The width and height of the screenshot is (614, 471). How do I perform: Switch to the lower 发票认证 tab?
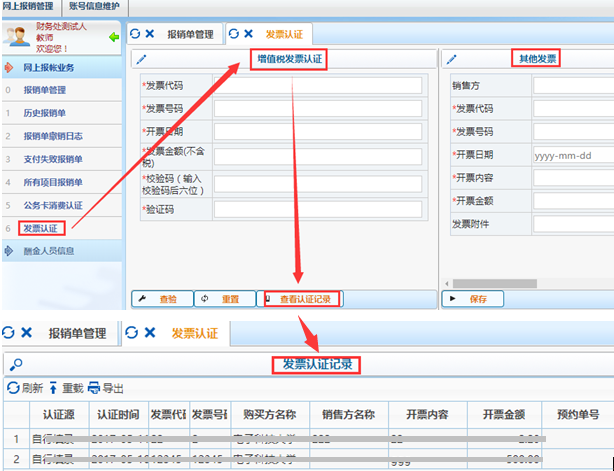(x=195, y=334)
